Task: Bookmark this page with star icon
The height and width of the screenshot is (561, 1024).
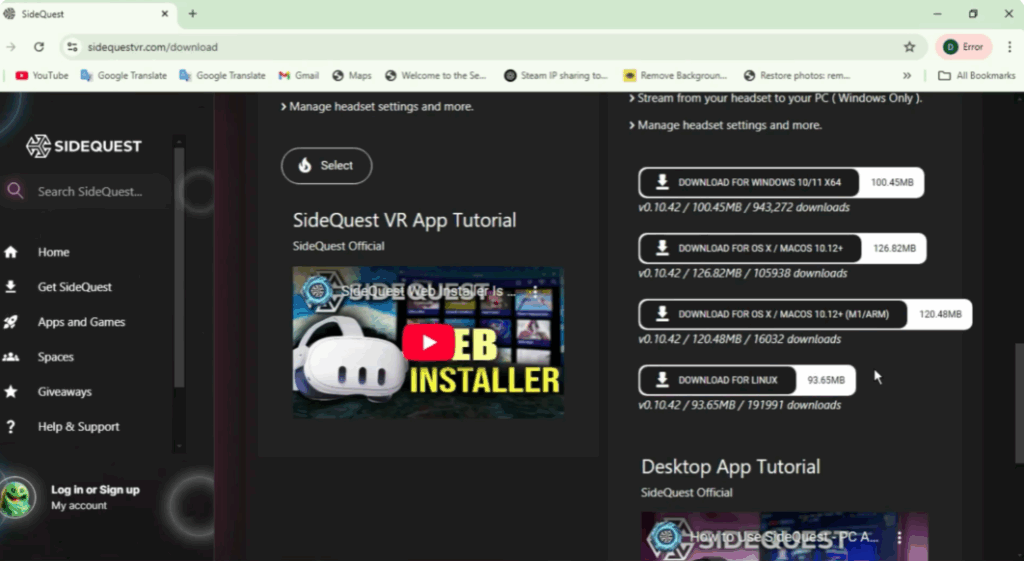Action: pyautogui.click(x=909, y=47)
